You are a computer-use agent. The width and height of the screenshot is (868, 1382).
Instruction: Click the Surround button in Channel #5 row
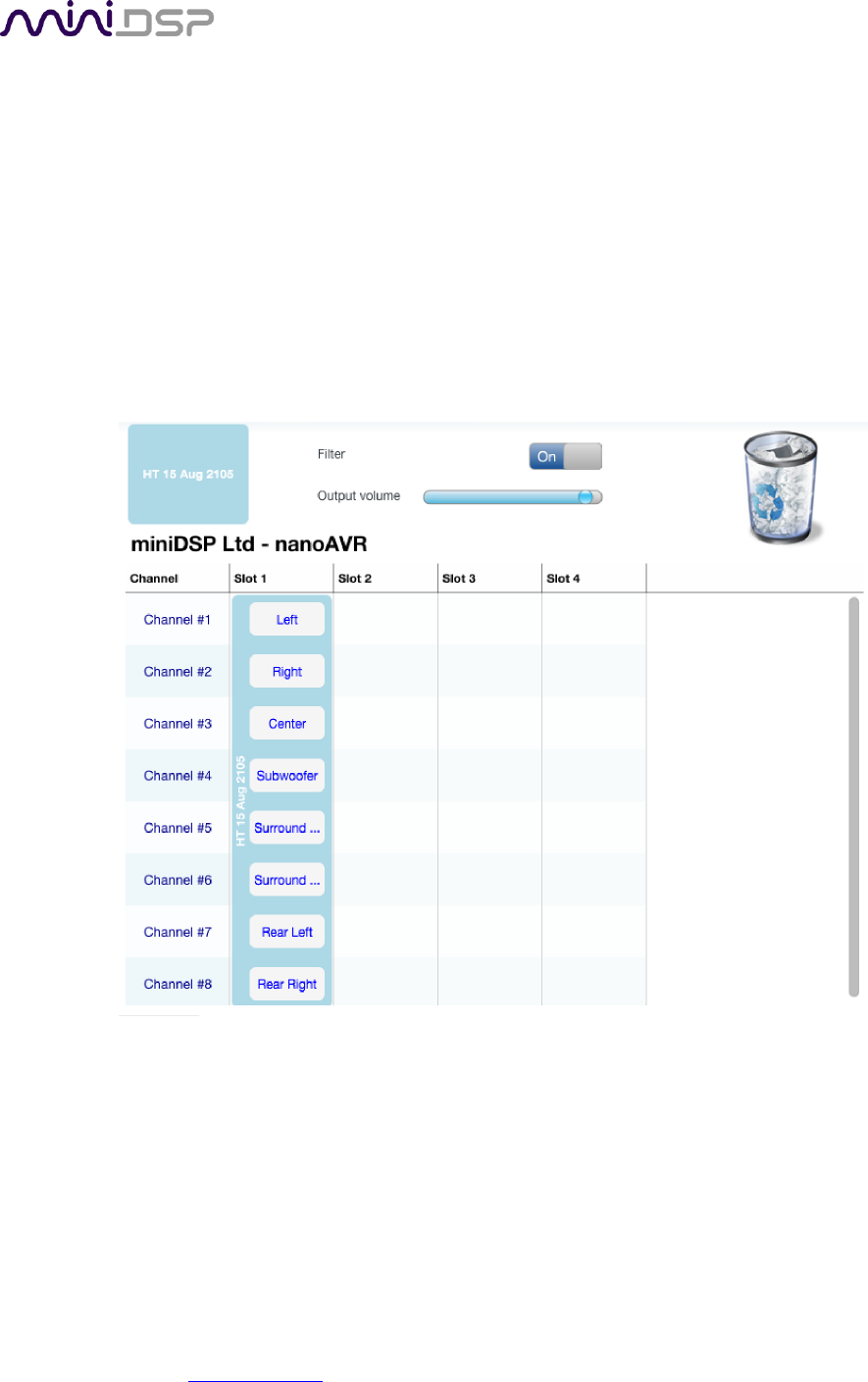(286, 828)
